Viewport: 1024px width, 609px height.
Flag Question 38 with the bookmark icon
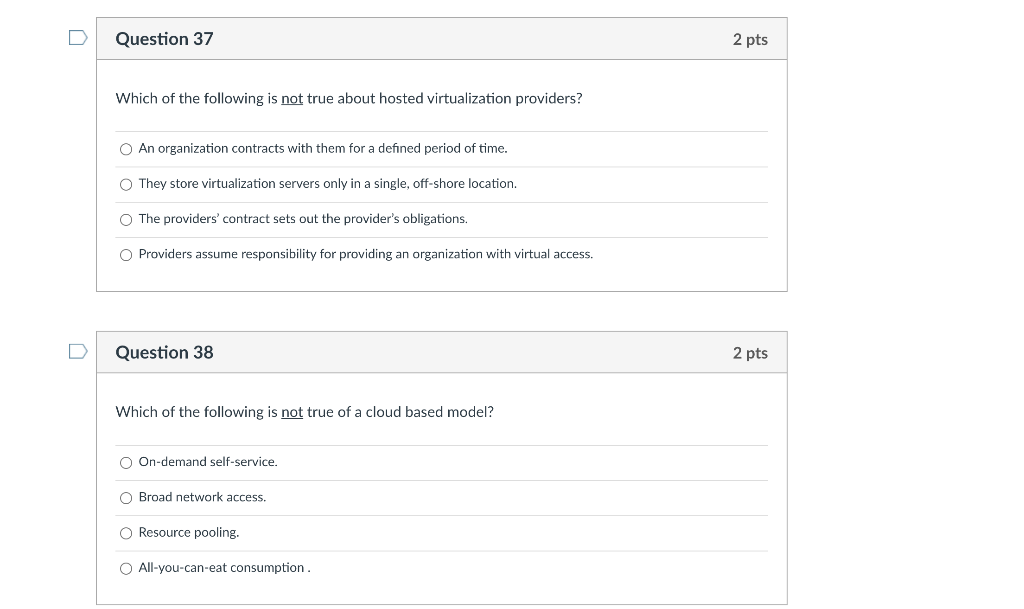tap(77, 352)
